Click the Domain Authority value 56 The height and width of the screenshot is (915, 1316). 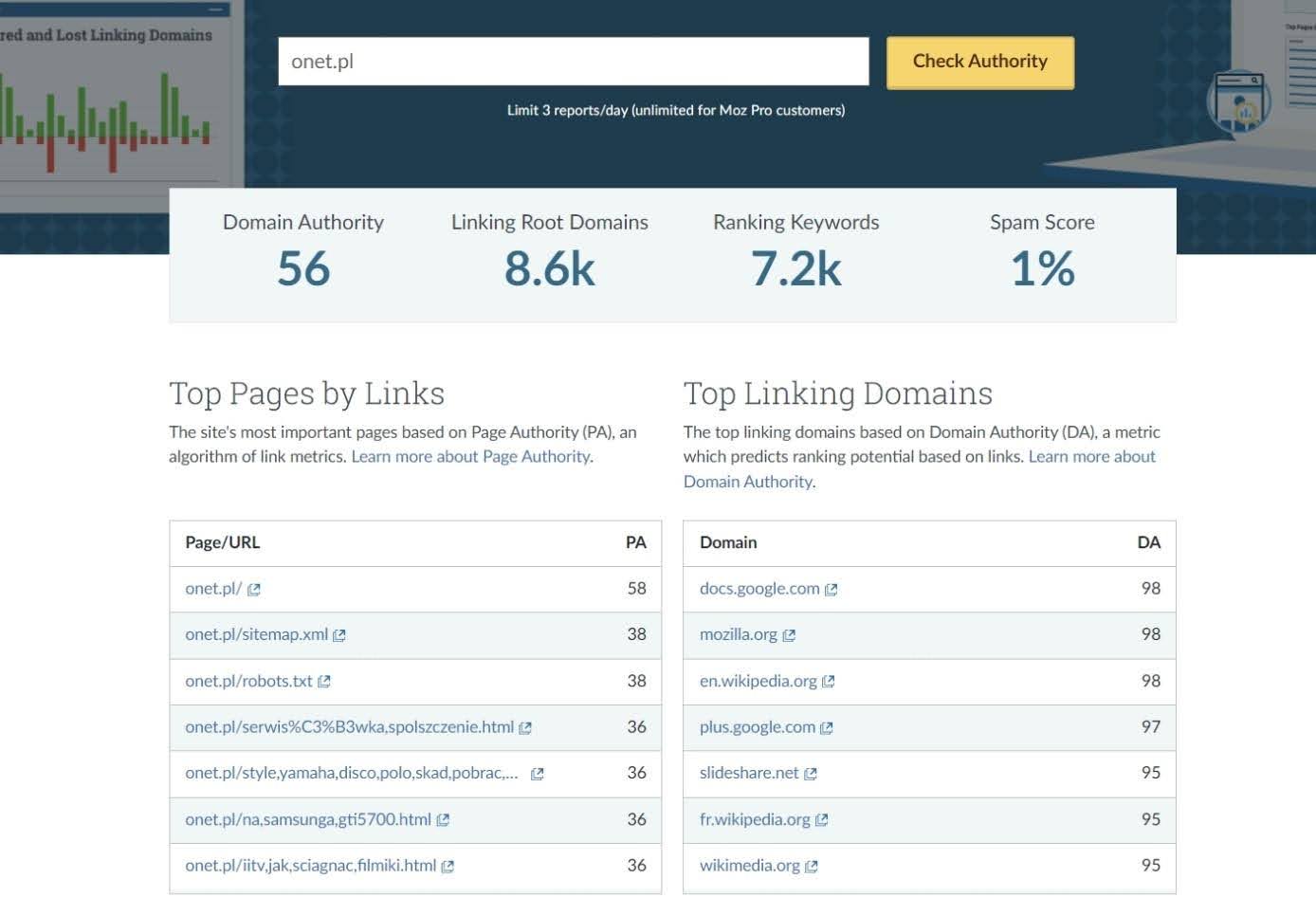[x=303, y=268]
